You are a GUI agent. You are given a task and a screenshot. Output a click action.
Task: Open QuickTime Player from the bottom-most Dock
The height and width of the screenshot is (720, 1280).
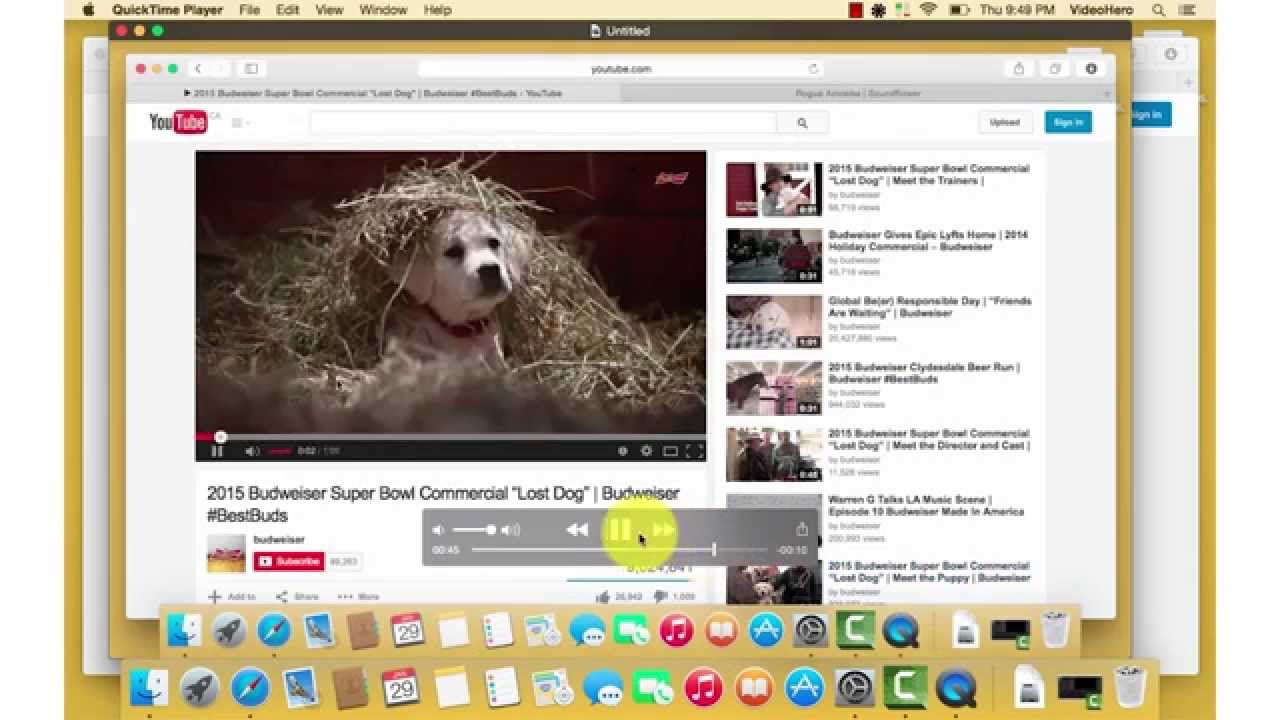click(x=956, y=688)
